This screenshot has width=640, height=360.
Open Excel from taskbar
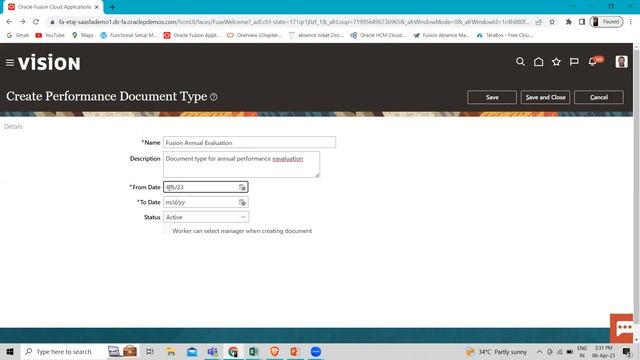coord(253,351)
